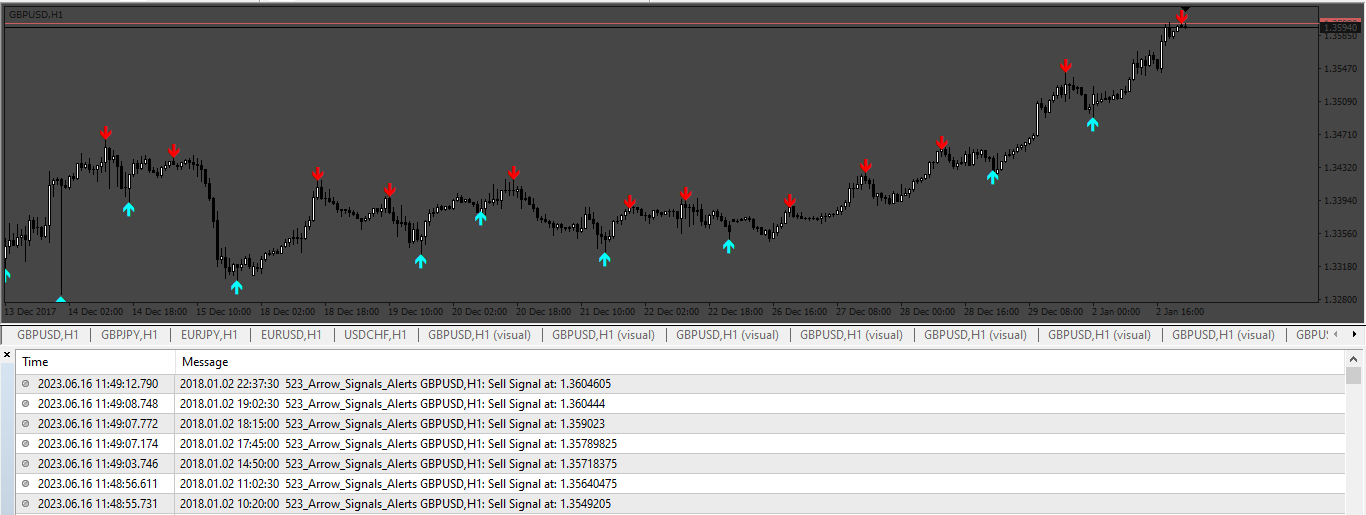Screen dimensions: 1366x515
Task: Click the 1.34710 price scale label
Action: coord(1339,135)
